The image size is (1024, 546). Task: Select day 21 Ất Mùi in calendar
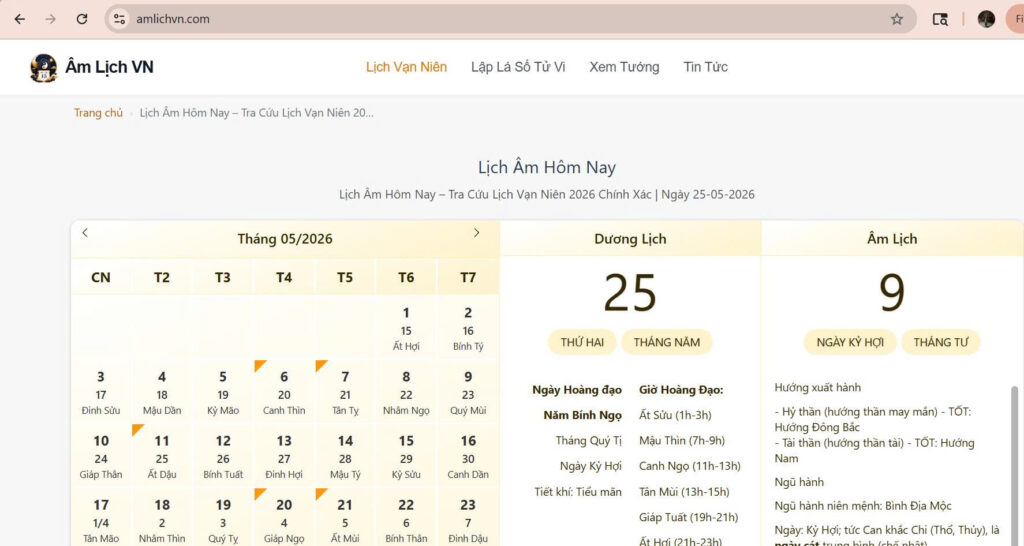point(345,519)
